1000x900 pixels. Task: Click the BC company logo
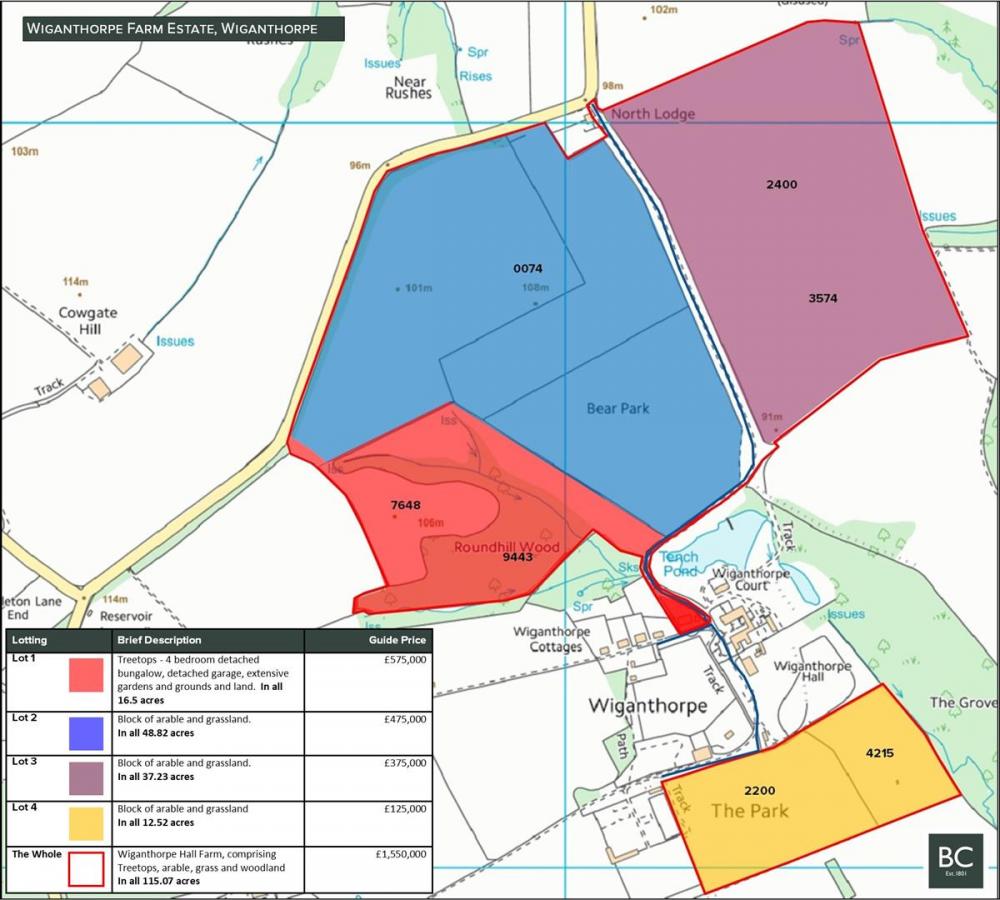(x=955, y=860)
